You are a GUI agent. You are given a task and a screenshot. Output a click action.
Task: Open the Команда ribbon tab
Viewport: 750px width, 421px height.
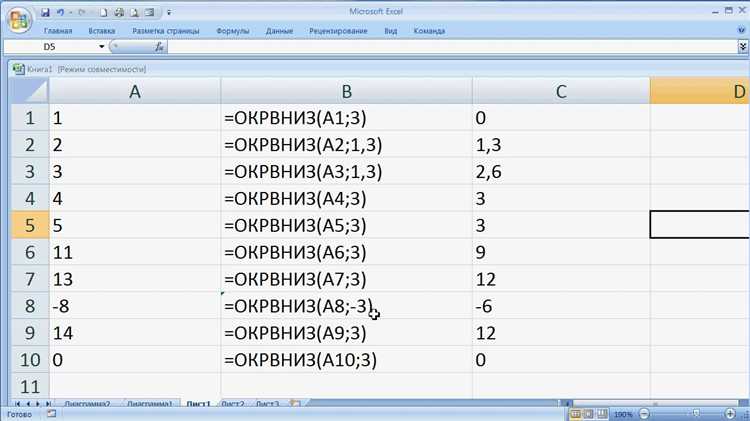click(429, 31)
